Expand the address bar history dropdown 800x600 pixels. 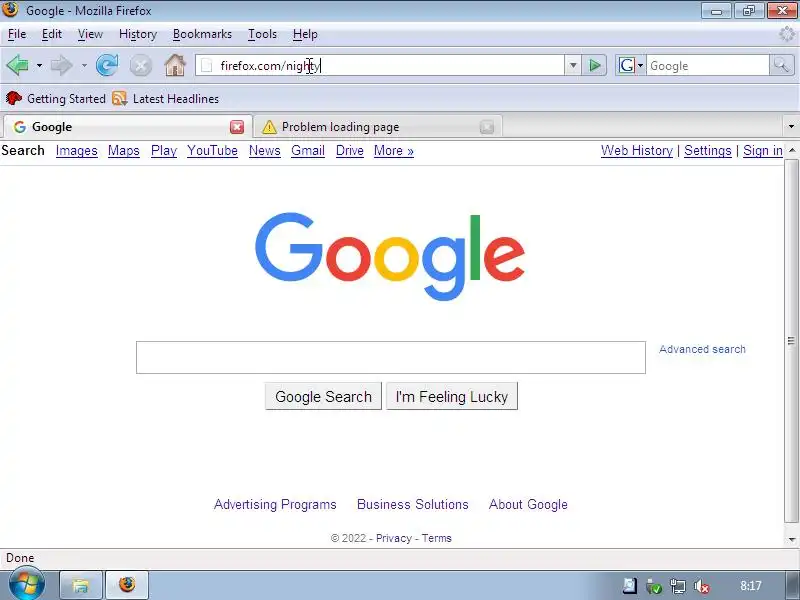point(573,65)
